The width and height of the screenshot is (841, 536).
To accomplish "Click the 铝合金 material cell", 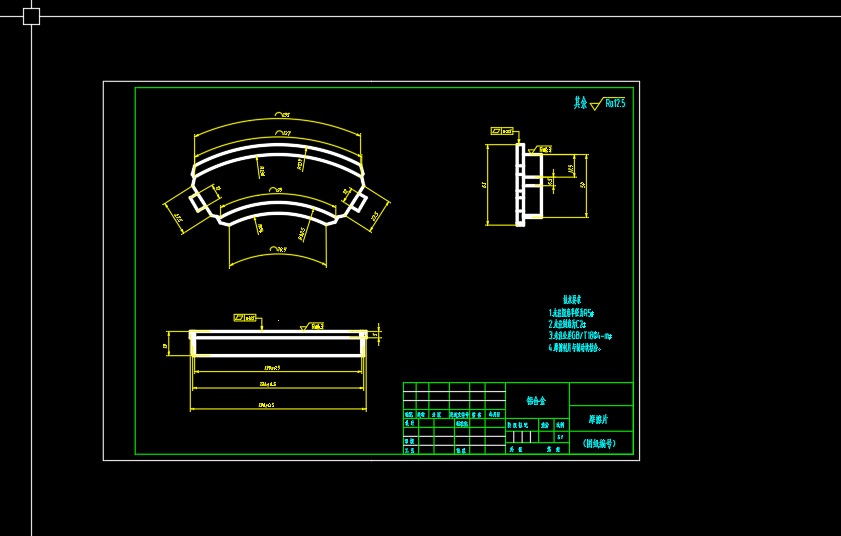I will pyautogui.click(x=536, y=401).
